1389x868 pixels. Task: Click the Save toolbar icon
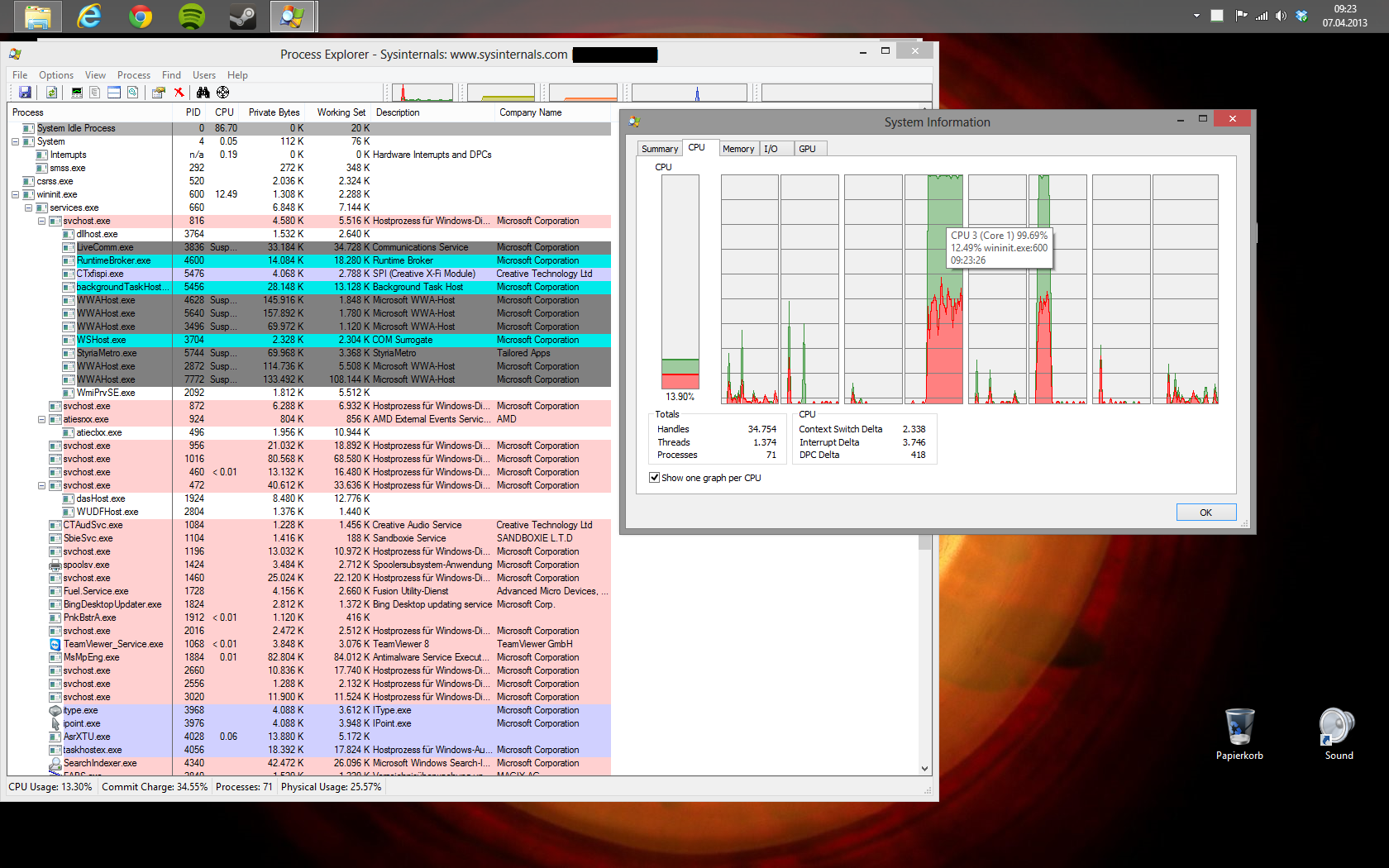click(x=25, y=93)
